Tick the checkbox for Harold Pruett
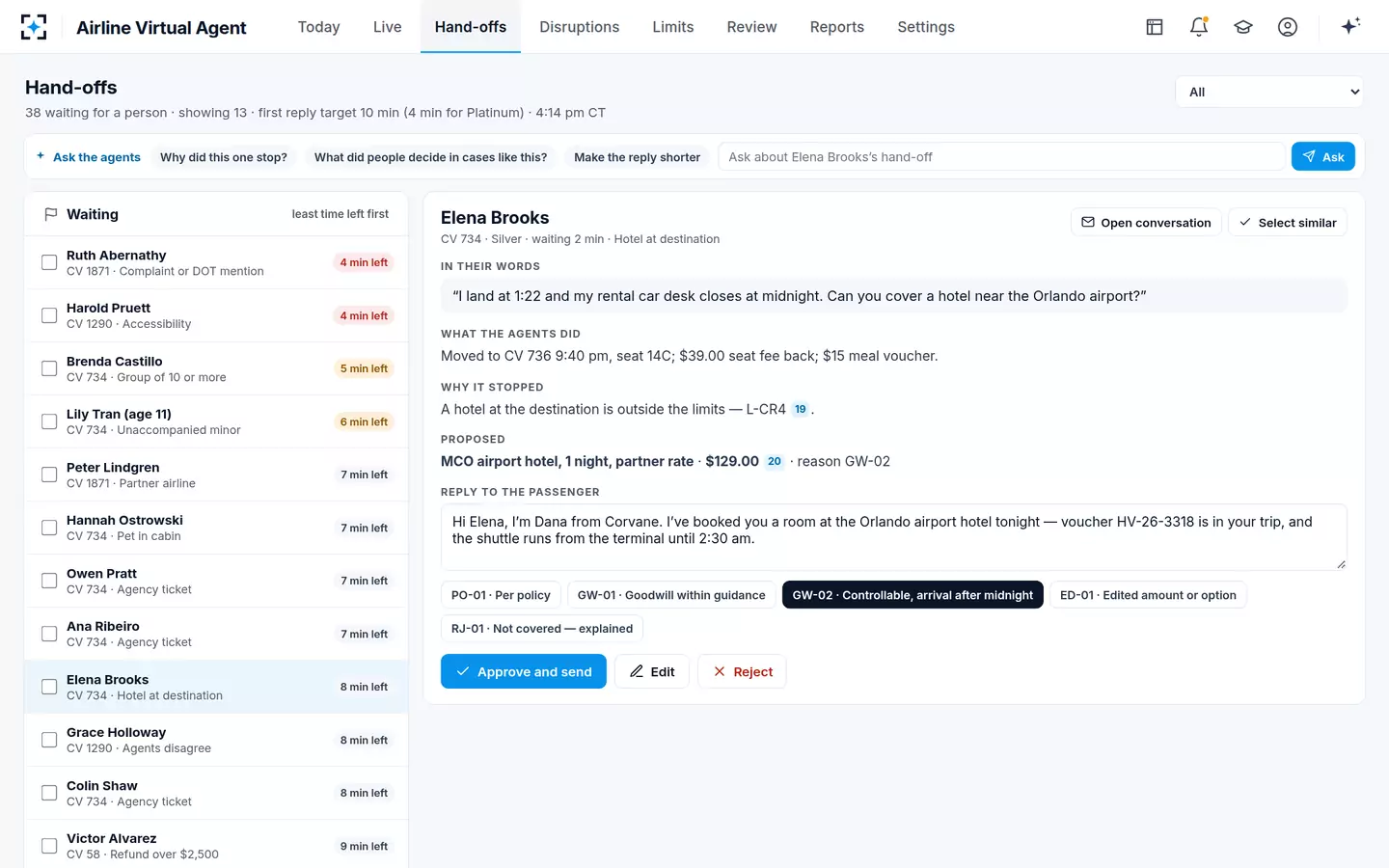 pos(49,315)
